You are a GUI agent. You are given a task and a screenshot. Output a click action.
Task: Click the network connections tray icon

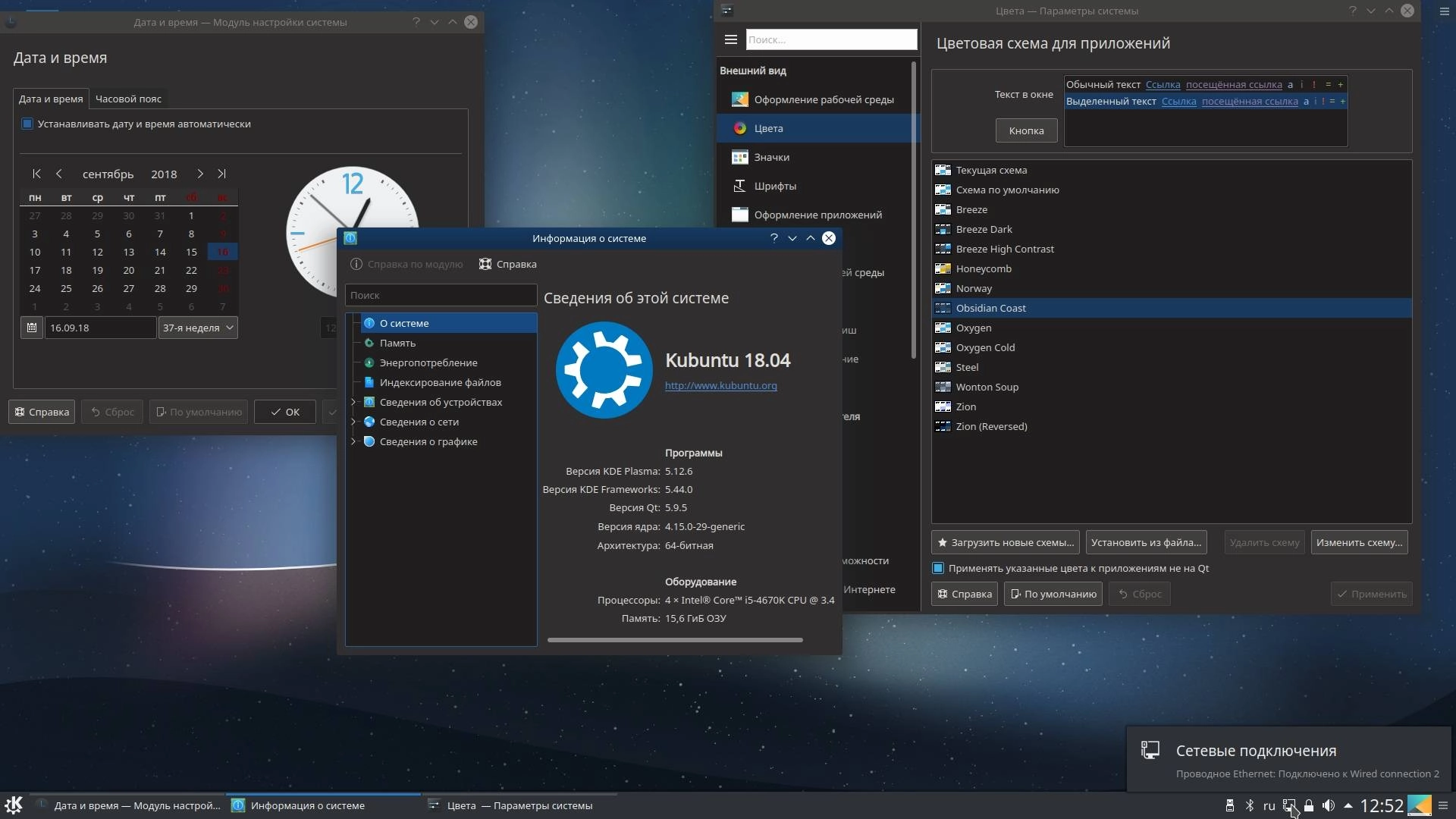point(1289,805)
